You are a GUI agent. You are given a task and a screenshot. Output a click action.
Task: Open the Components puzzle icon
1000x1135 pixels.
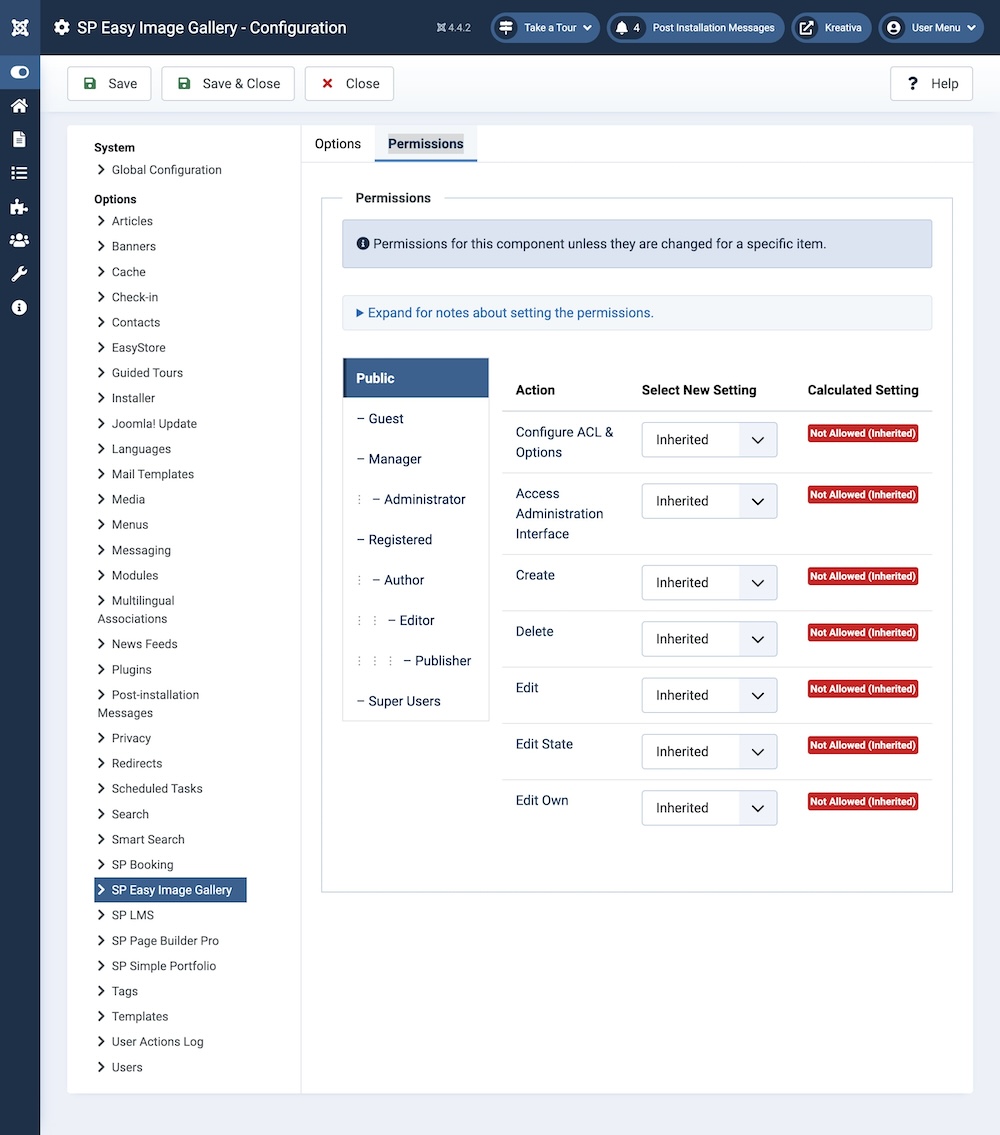coord(19,207)
